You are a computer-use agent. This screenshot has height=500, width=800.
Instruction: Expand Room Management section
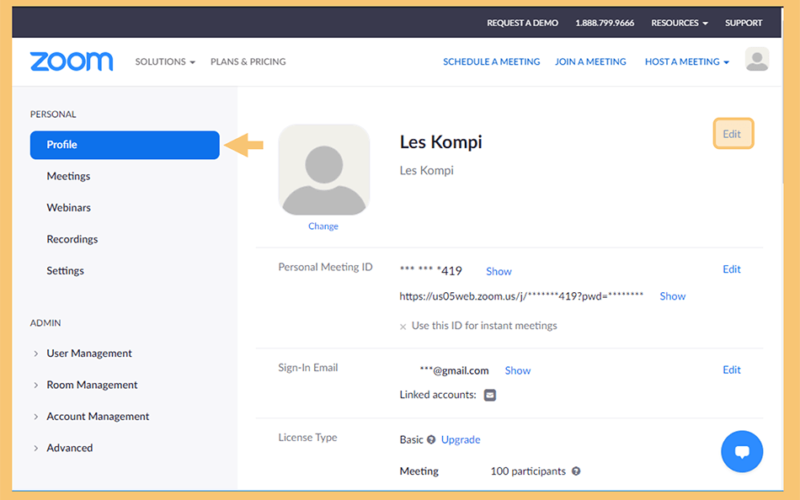[x=85, y=385]
